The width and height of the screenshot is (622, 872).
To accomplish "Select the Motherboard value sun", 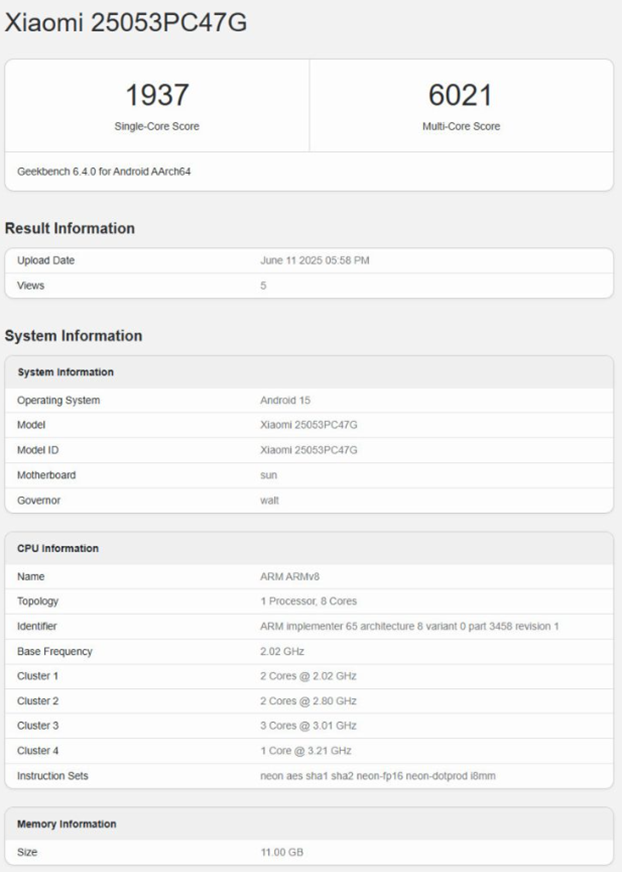I will click(269, 475).
